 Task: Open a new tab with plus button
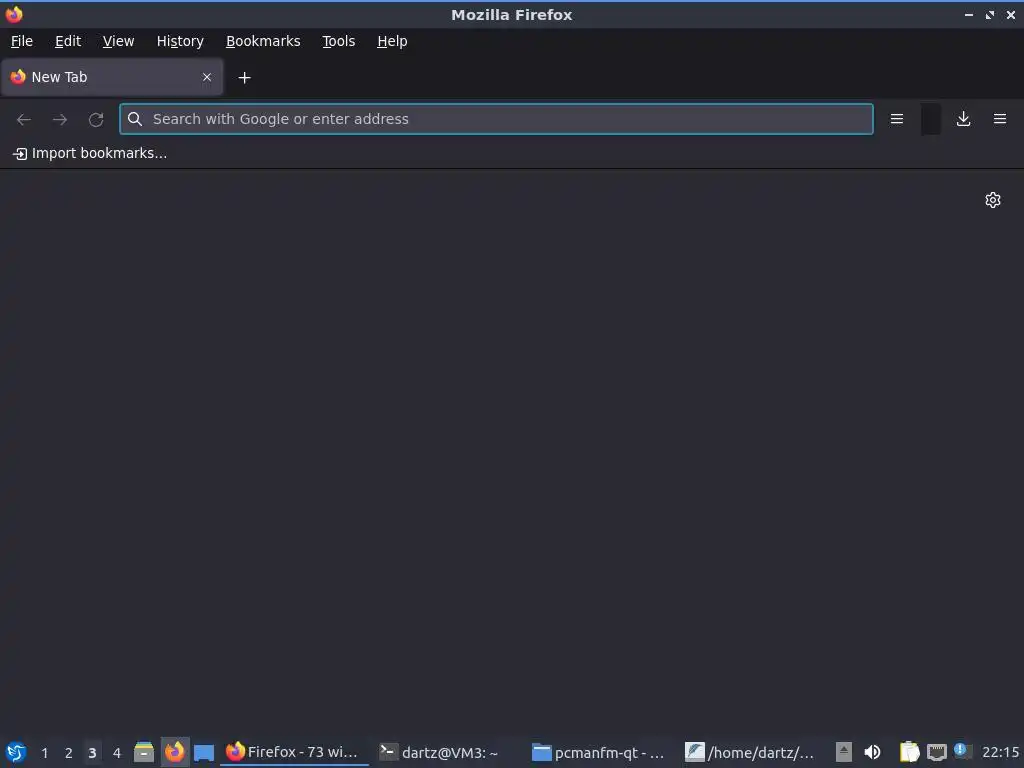[244, 78]
